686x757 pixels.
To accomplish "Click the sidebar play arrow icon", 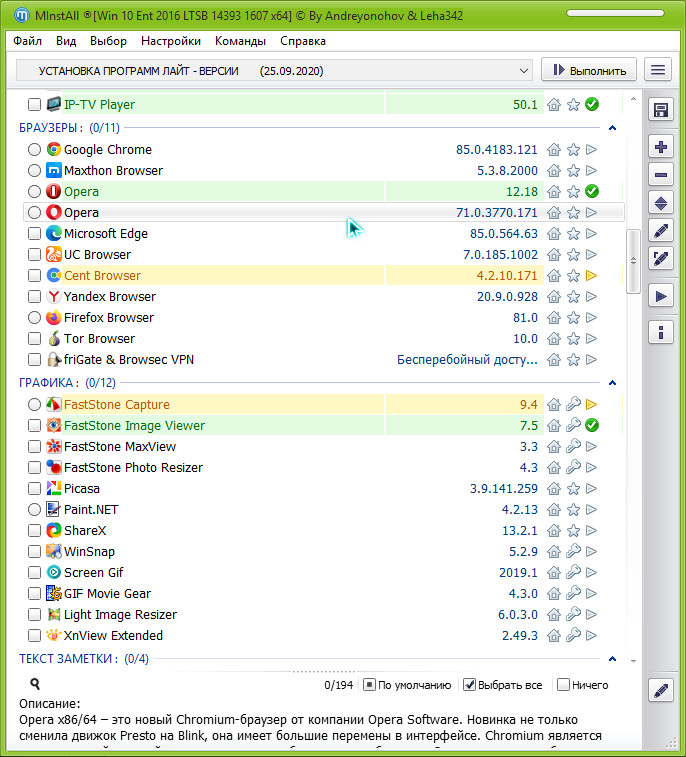I will click(660, 296).
